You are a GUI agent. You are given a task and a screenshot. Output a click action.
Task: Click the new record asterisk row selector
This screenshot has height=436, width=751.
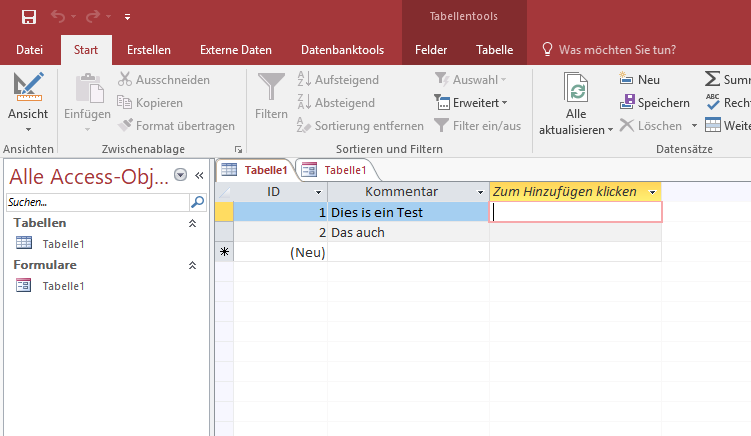(224, 252)
